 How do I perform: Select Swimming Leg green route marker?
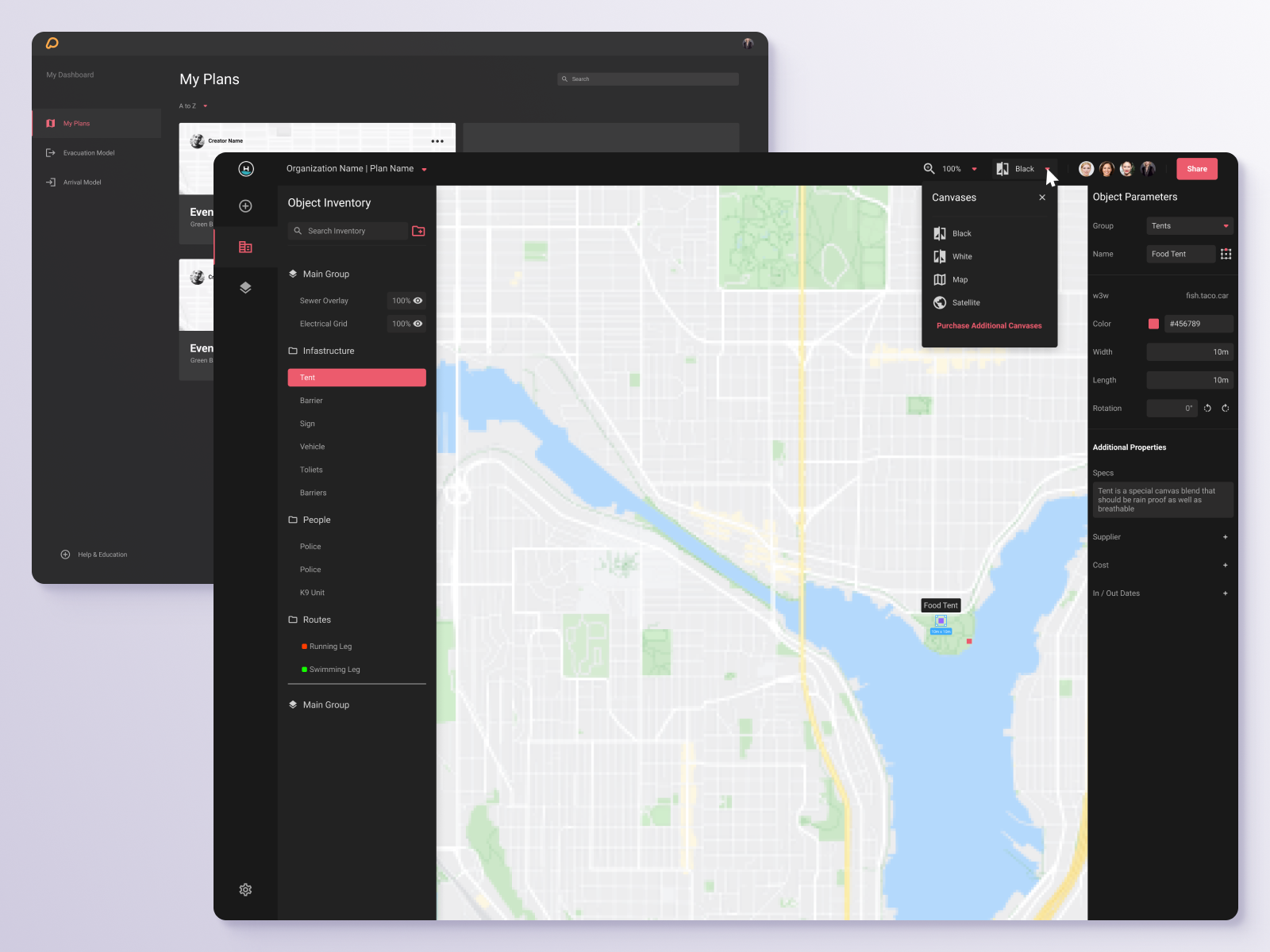304,670
